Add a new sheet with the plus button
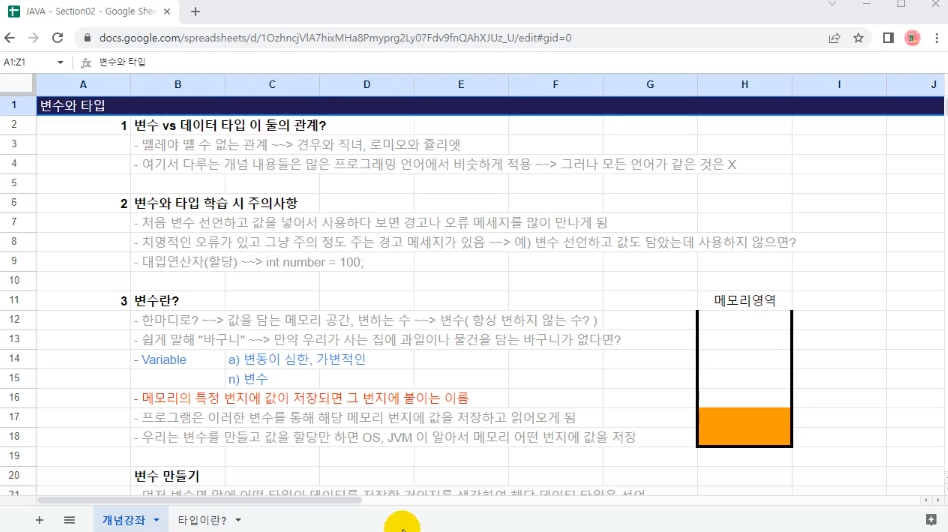Image resolution: width=948 pixels, height=532 pixels. point(40,520)
